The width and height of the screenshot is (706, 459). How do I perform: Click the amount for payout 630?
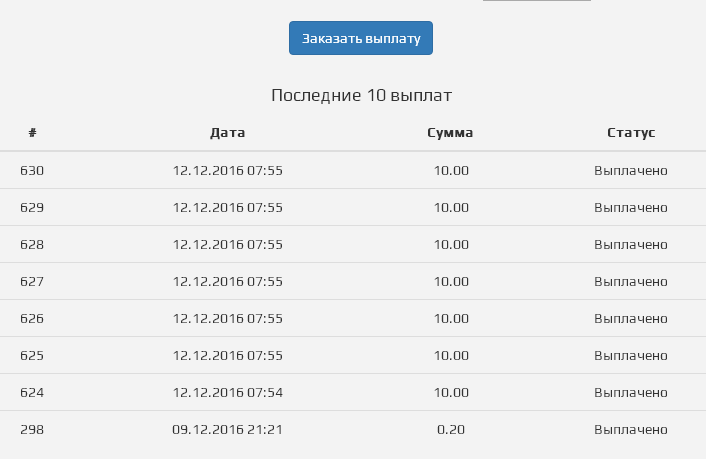click(451, 170)
